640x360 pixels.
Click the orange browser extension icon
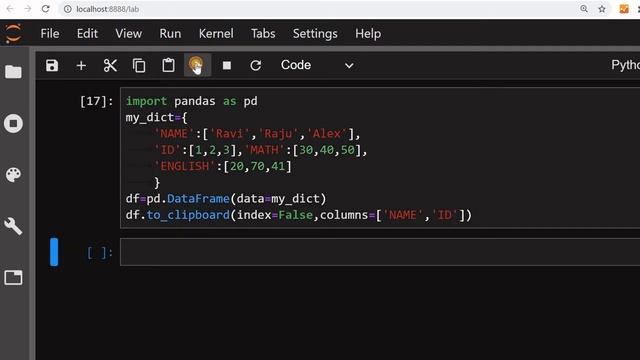624,9
